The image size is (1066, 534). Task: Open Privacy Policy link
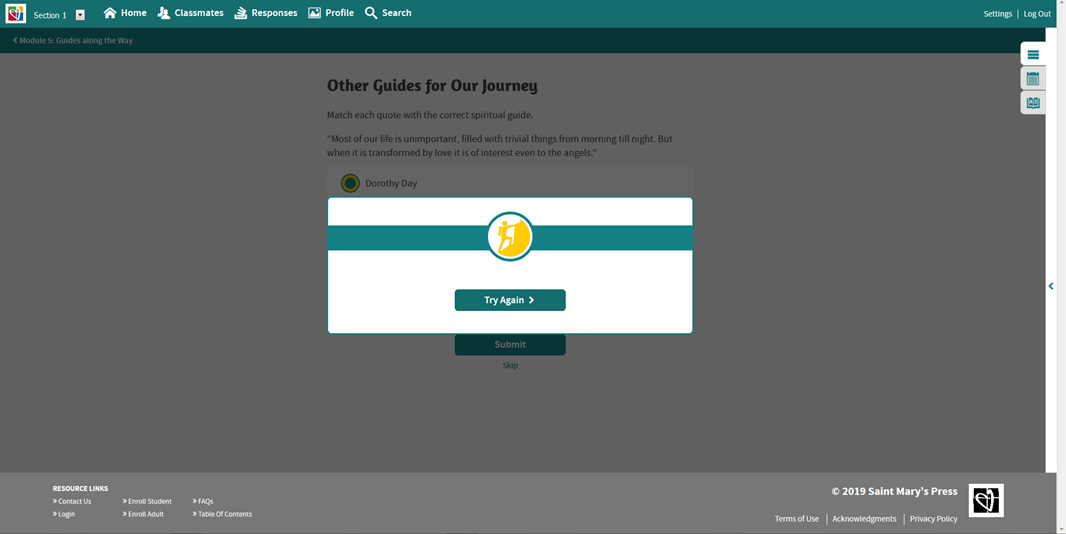tap(933, 519)
